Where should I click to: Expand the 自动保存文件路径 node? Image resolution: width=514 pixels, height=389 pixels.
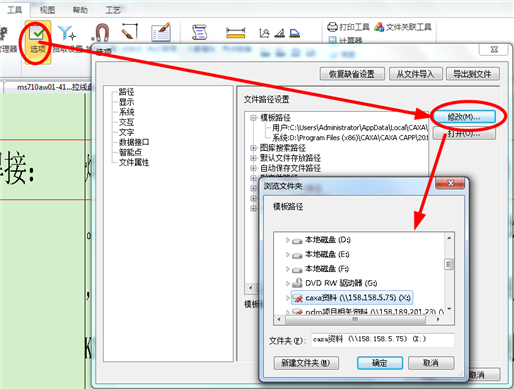point(253,168)
